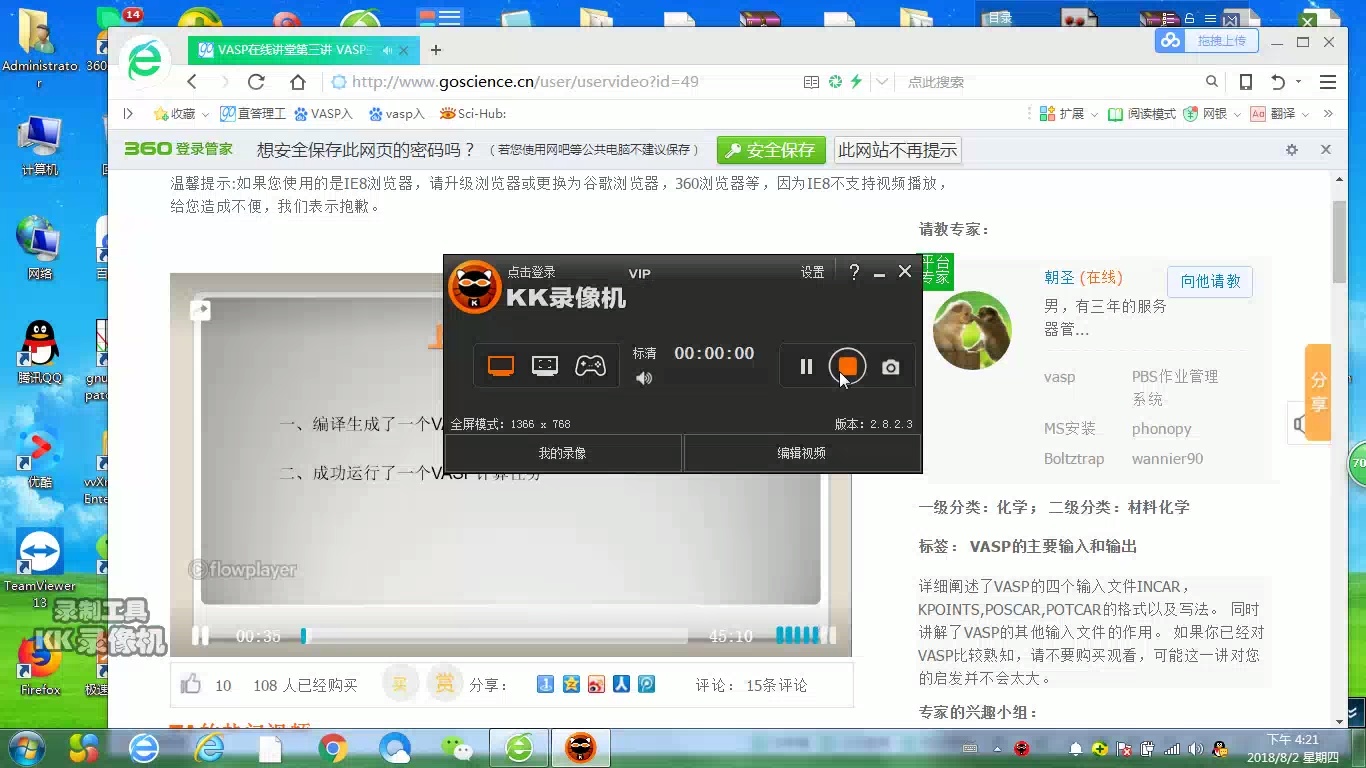Open the 翻译 translate tool
The width and height of the screenshot is (1366, 768).
[x=1281, y=113]
